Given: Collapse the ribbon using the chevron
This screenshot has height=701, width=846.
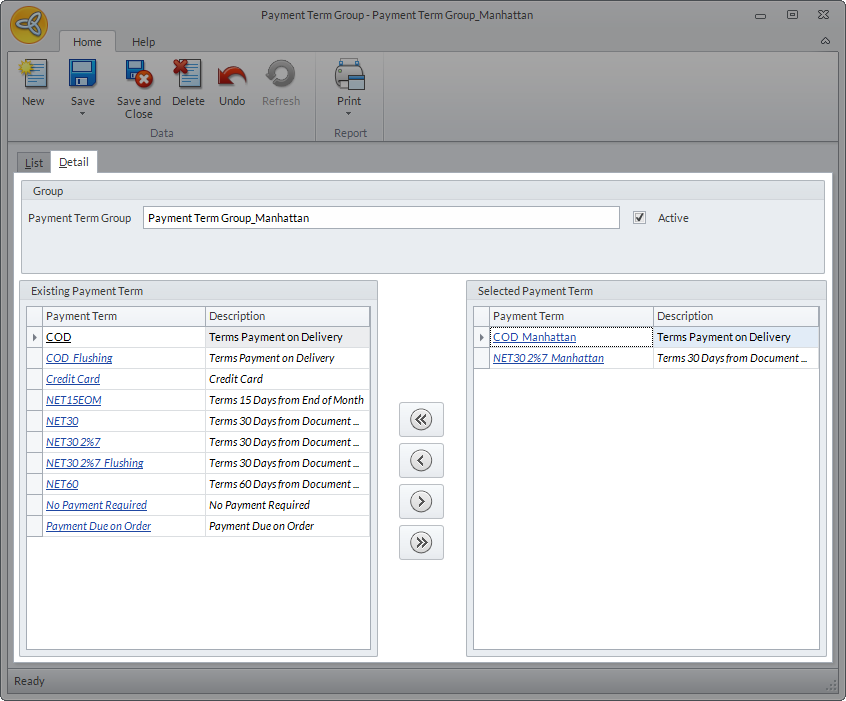Looking at the screenshot, I should click(825, 41).
